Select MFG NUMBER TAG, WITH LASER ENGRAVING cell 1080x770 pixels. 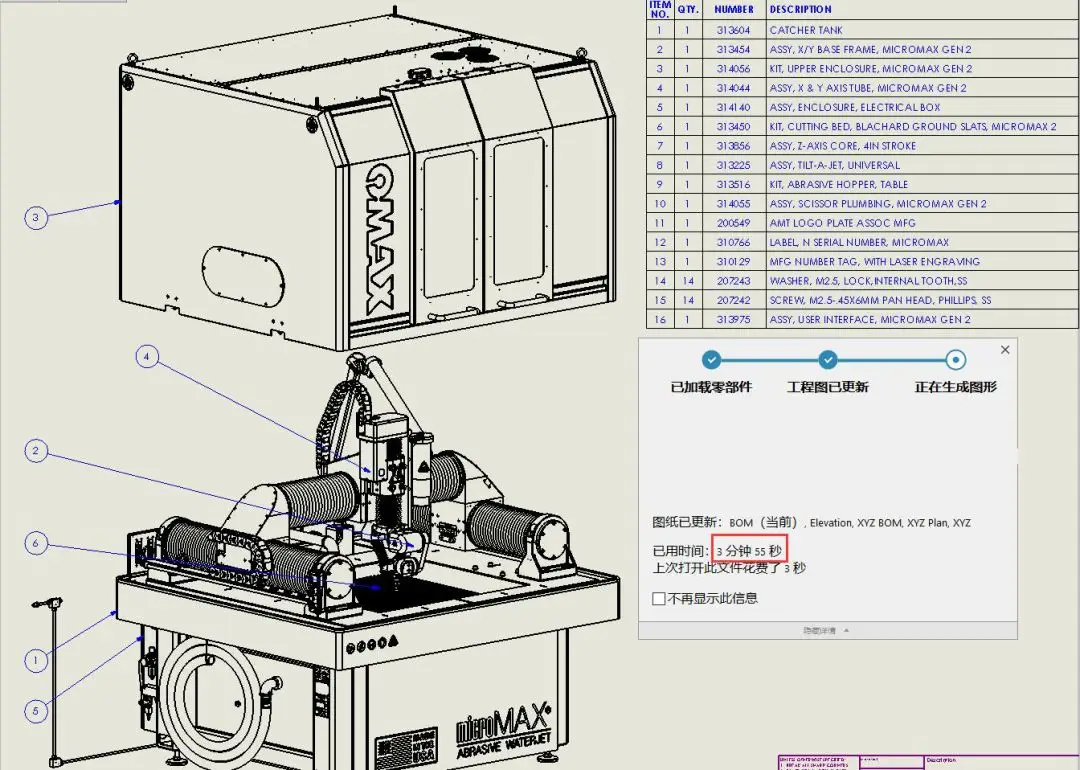pyautogui.click(x=922, y=262)
